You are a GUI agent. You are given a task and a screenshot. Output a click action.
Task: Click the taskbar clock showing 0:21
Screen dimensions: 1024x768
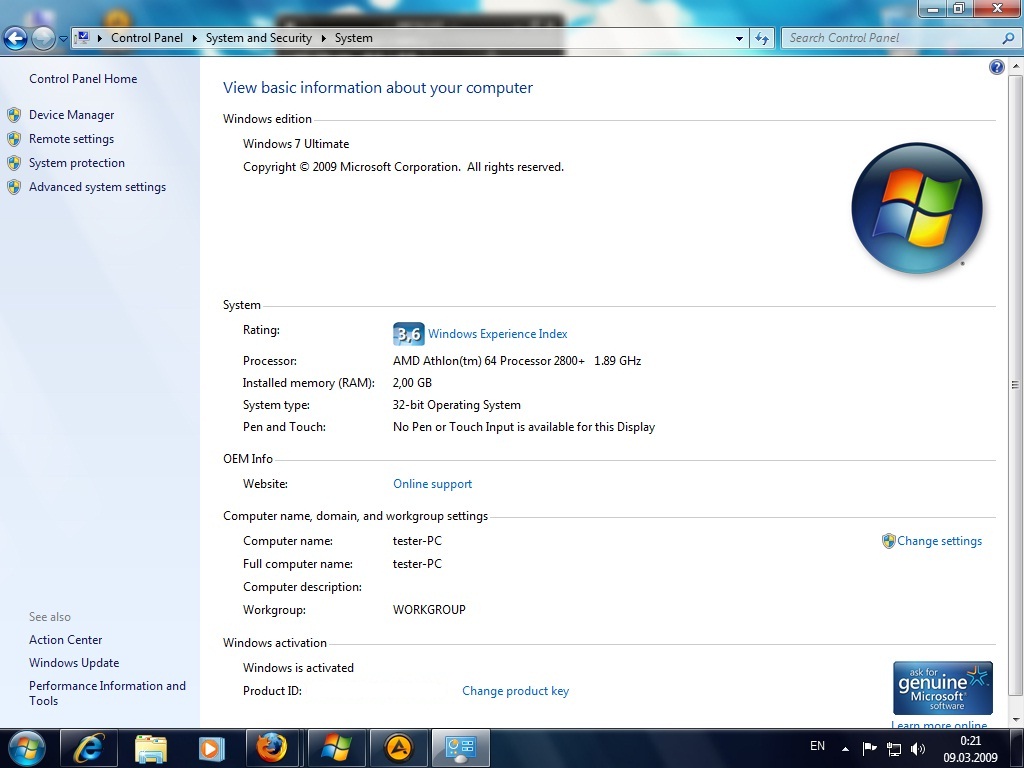[x=970, y=749]
